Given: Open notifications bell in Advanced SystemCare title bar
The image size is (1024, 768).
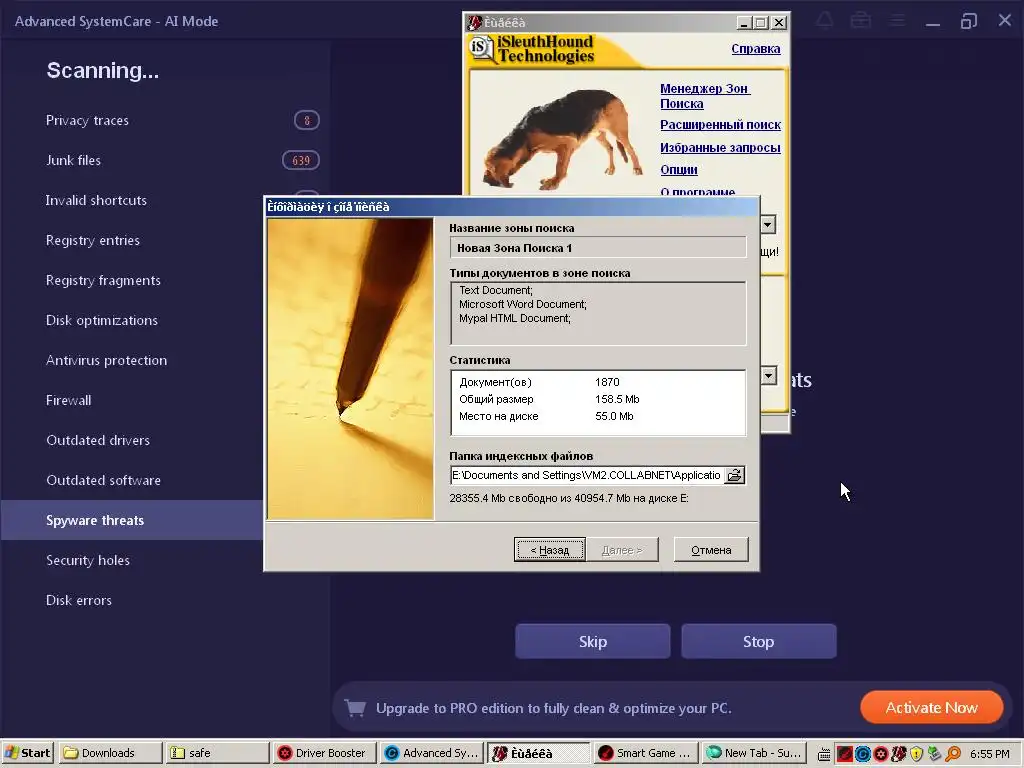Looking at the screenshot, I should pyautogui.click(x=825, y=21).
